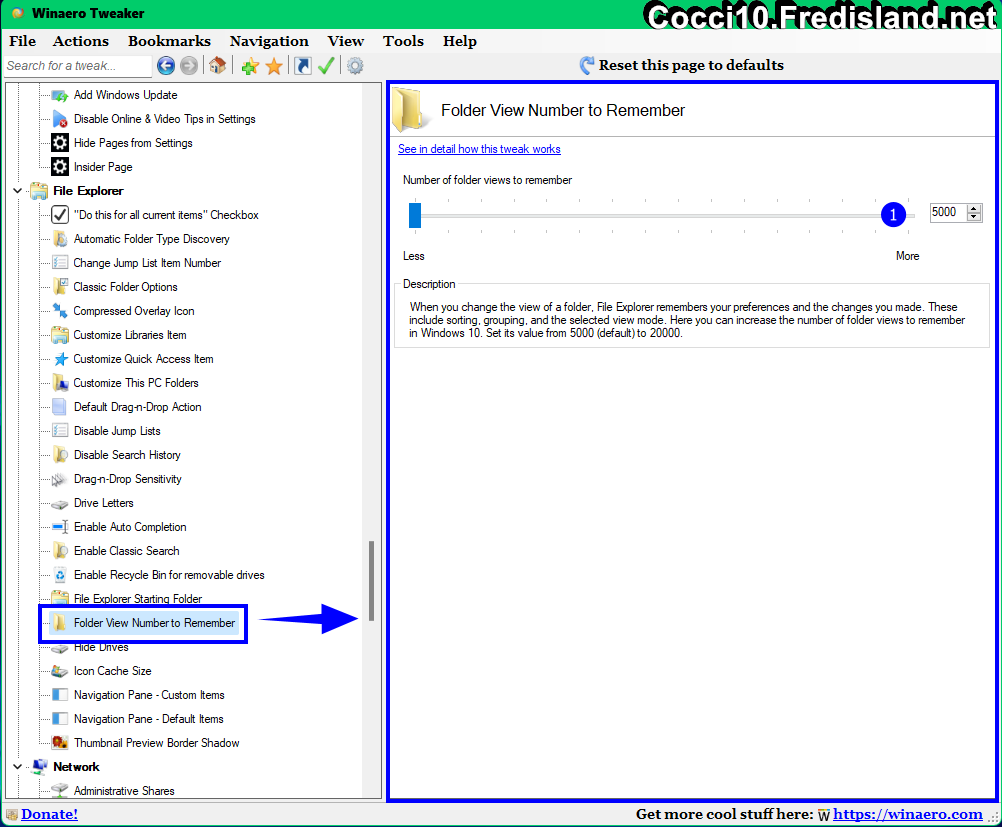Screen dimensions: 1002x827
Task: Open the Tools menu
Action: coord(403,41)
